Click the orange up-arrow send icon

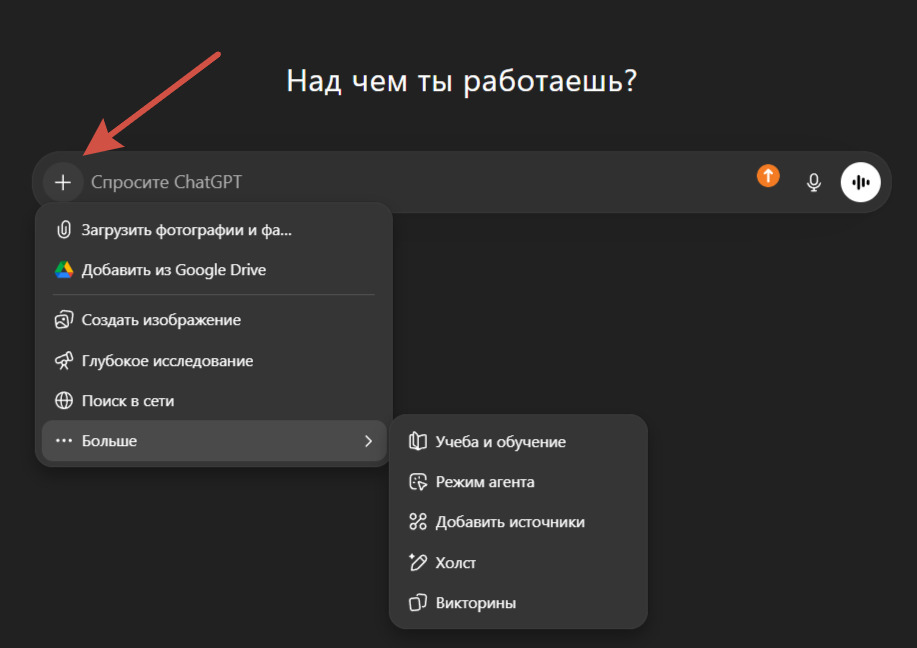[x=768, y=175]
